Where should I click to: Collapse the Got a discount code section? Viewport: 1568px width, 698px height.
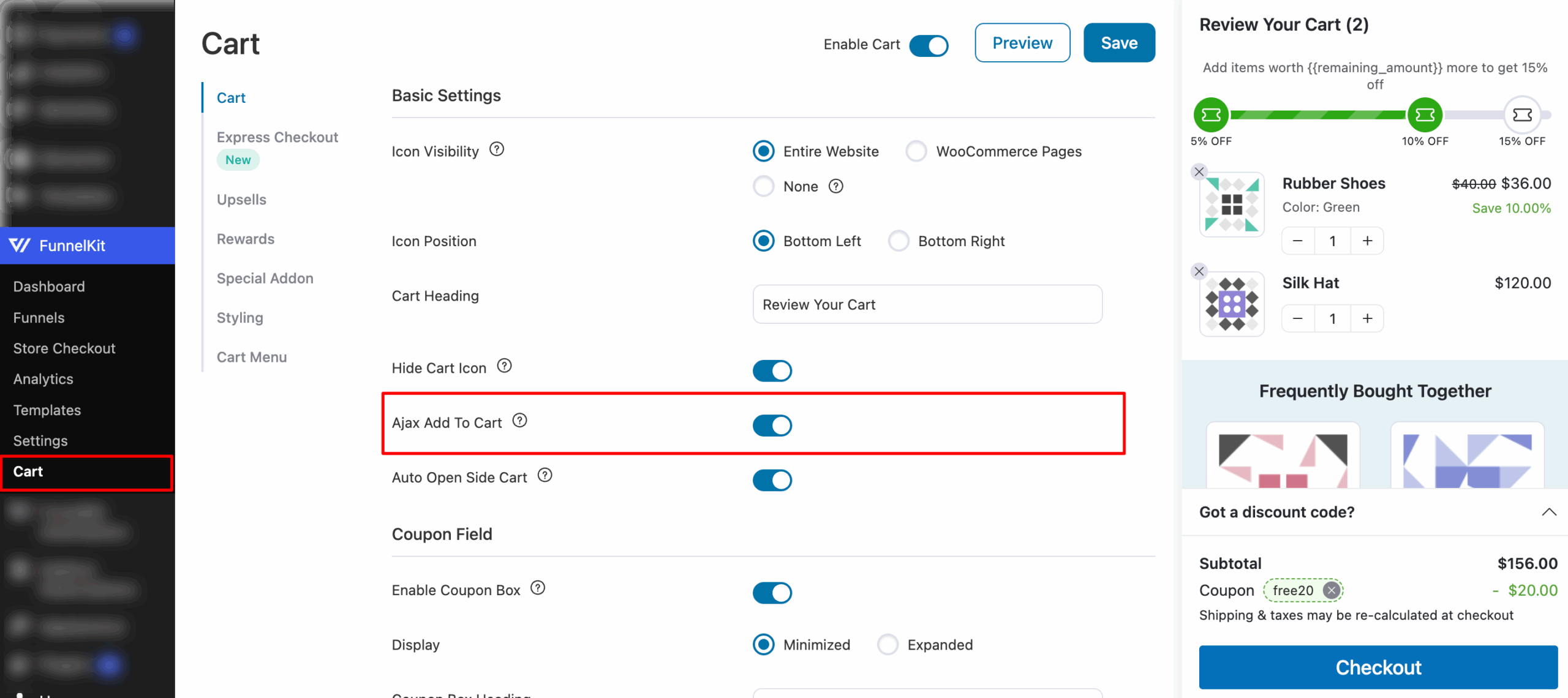pyautogui.click(x=1548, y=512)
